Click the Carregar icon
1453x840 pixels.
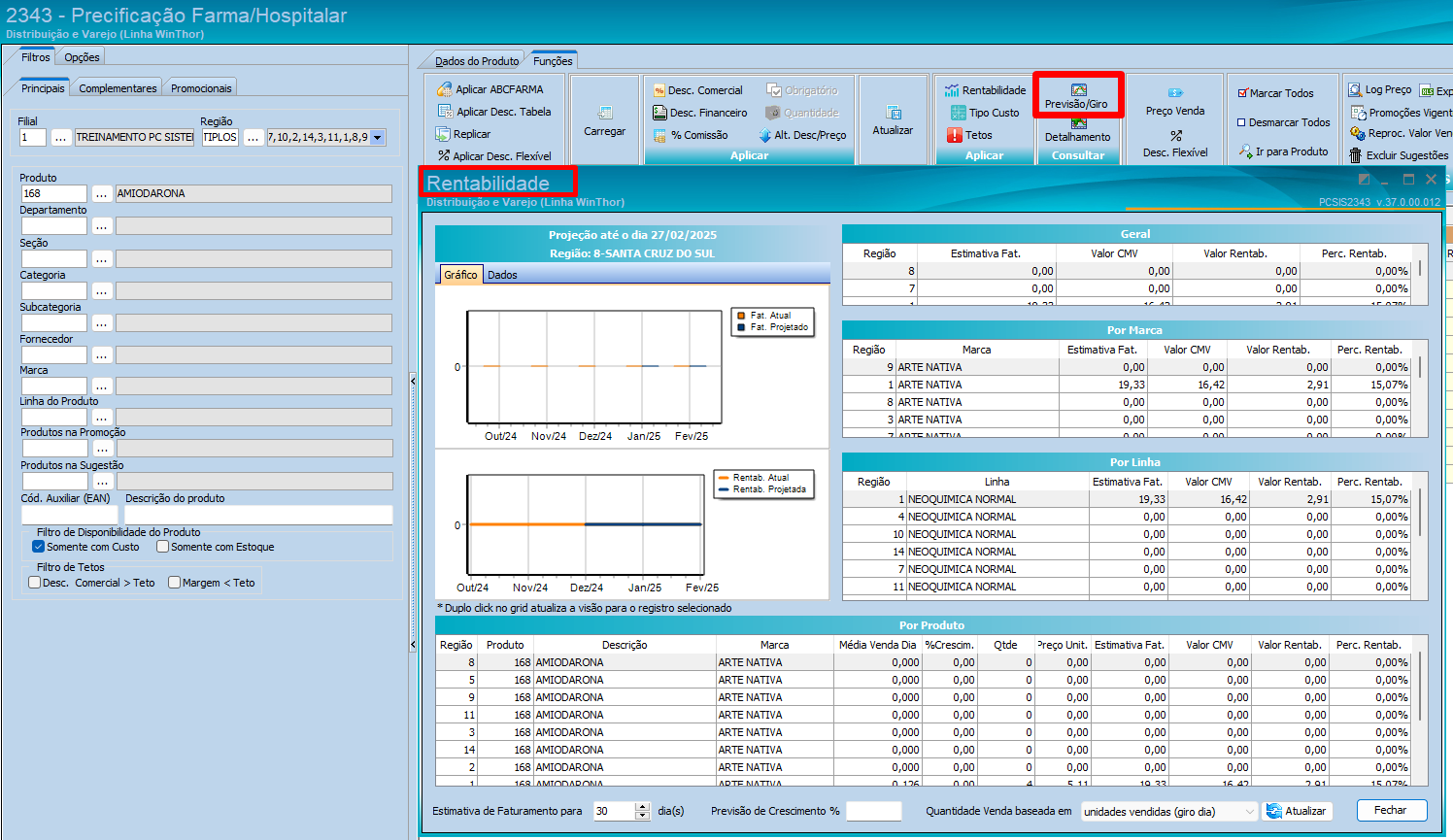pyautogui.click(x=604, y=114)
